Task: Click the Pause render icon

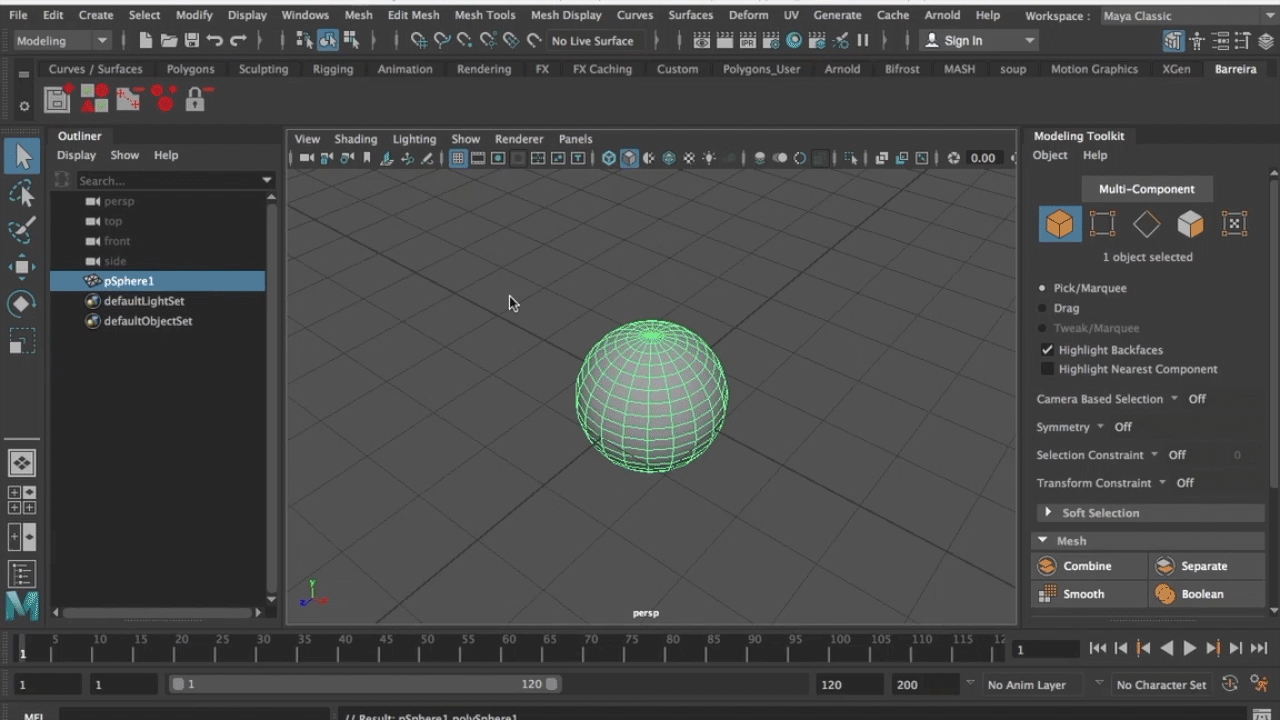Action: [x=863, y=41]
